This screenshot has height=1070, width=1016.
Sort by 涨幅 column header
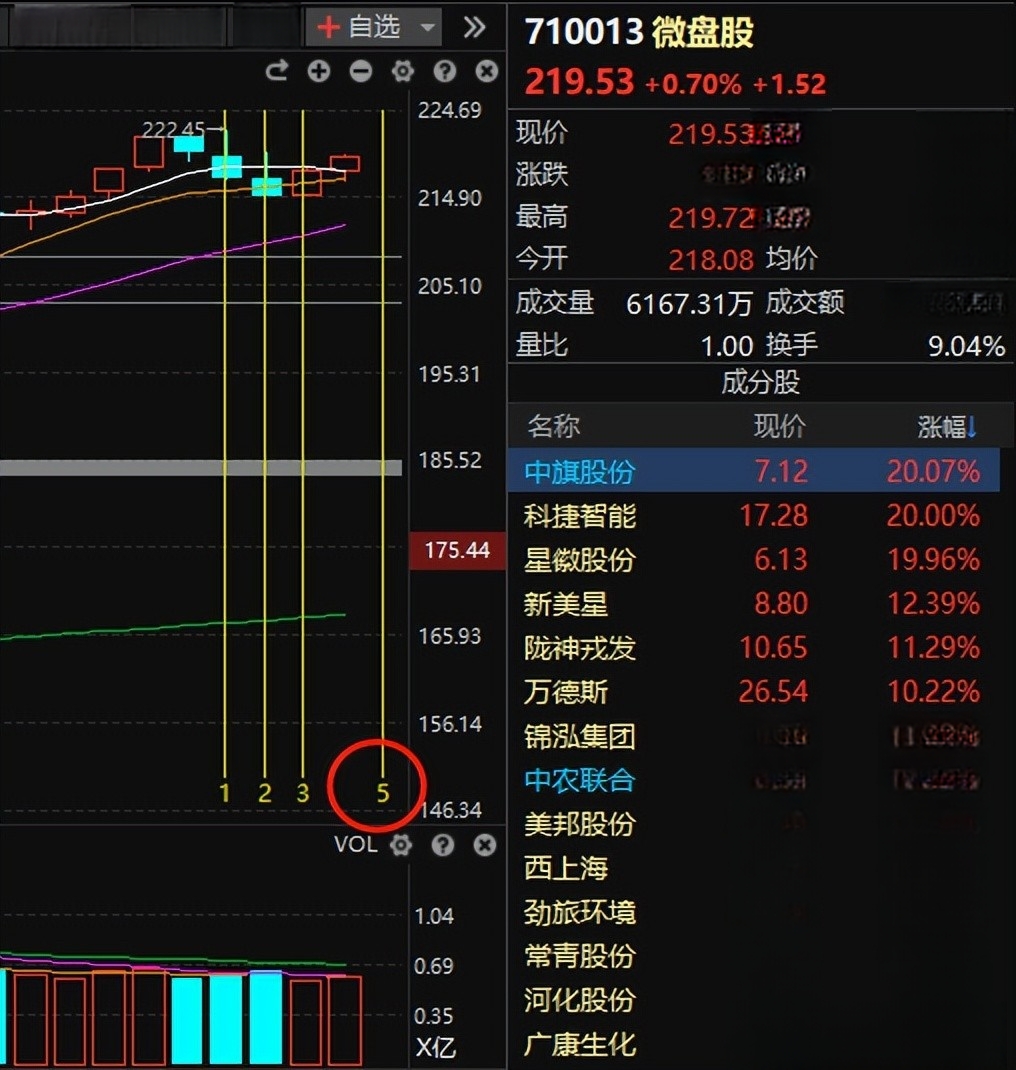947,427
